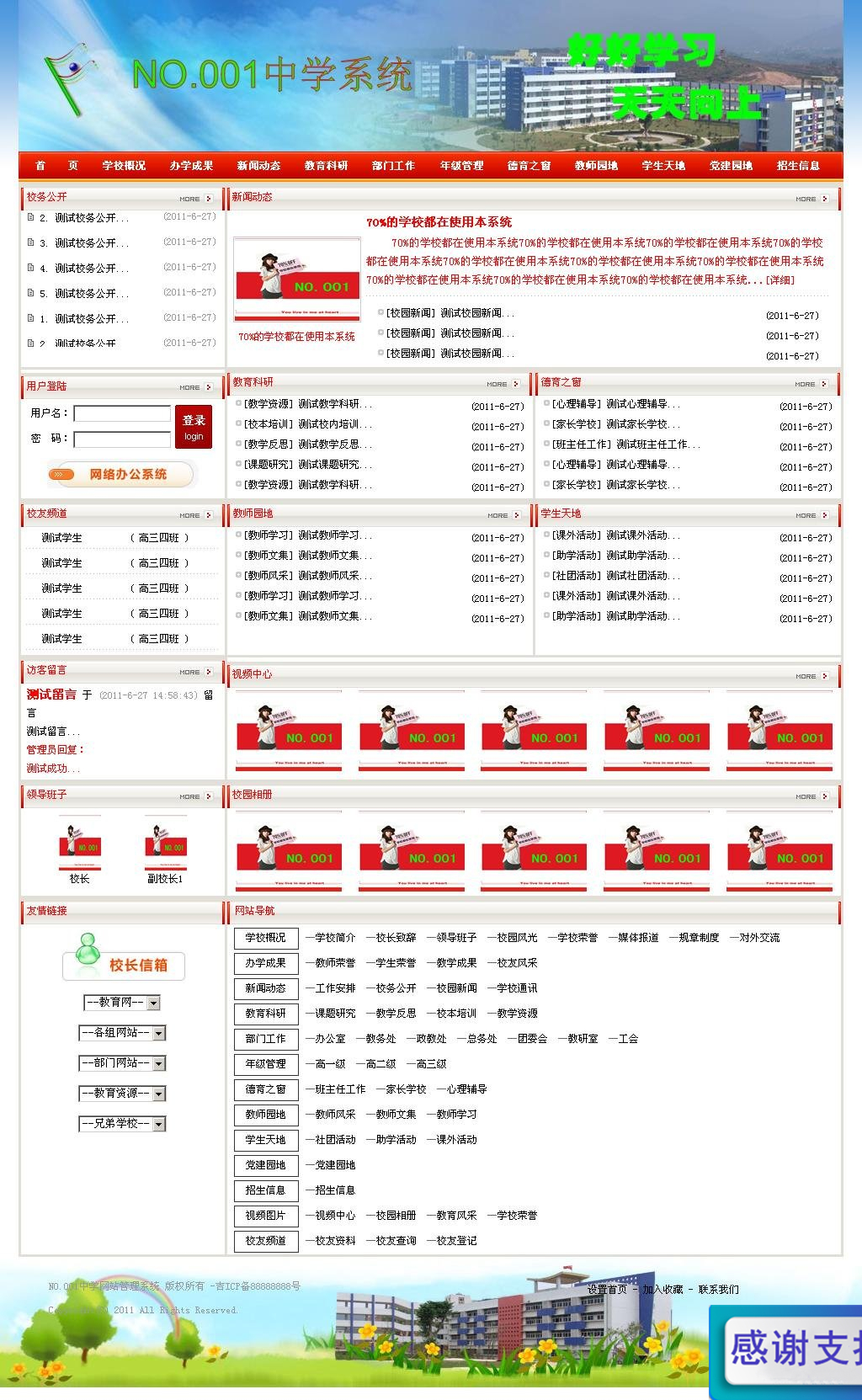Image resolution: width=862 pixels, height=1400 pixels.
Task: Open '[班主任工作] 测试班主任工作...' article
Action: [x=625, y=444]
